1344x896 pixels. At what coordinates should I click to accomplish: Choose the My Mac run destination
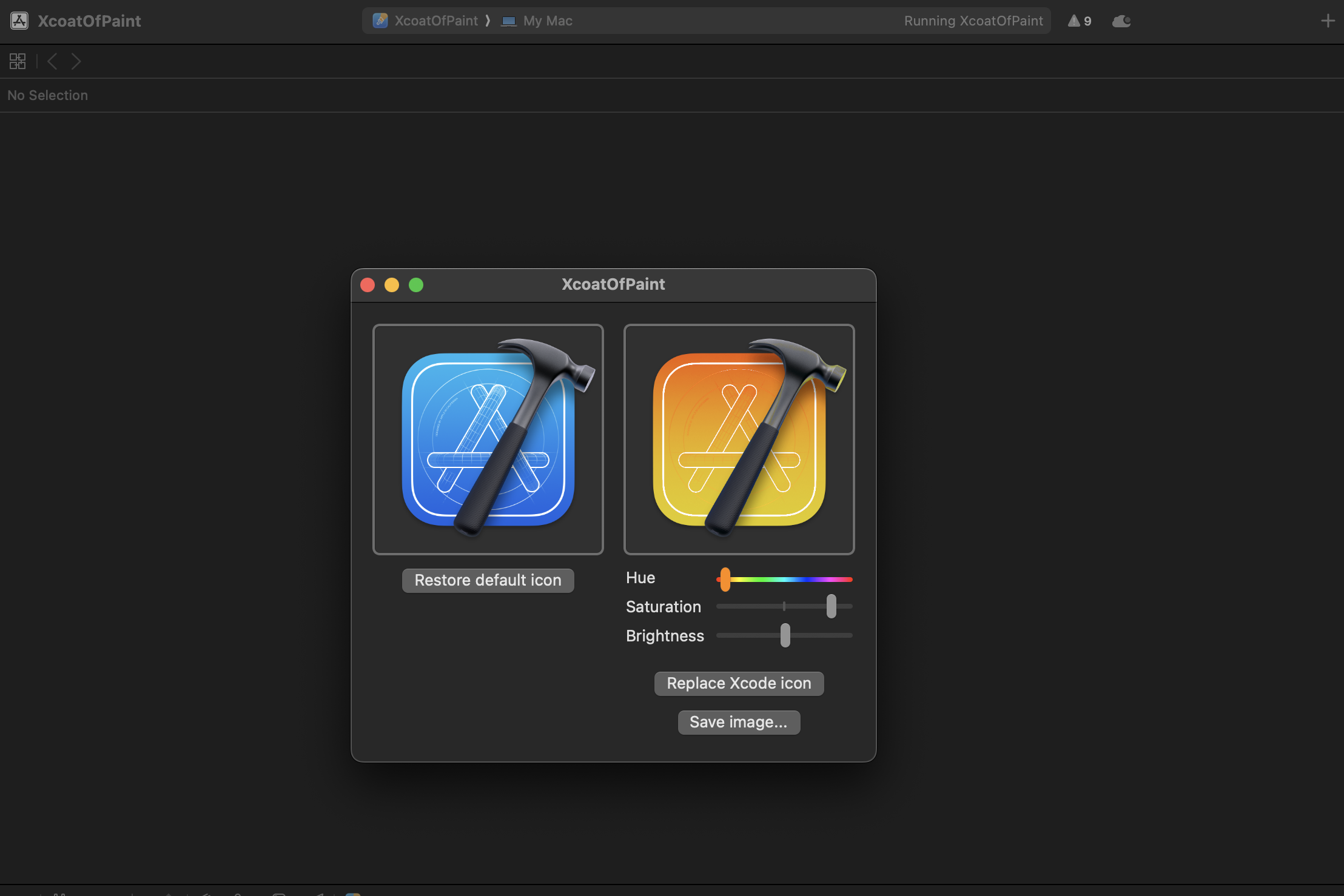pyautogui.click(x=547, y=21)
